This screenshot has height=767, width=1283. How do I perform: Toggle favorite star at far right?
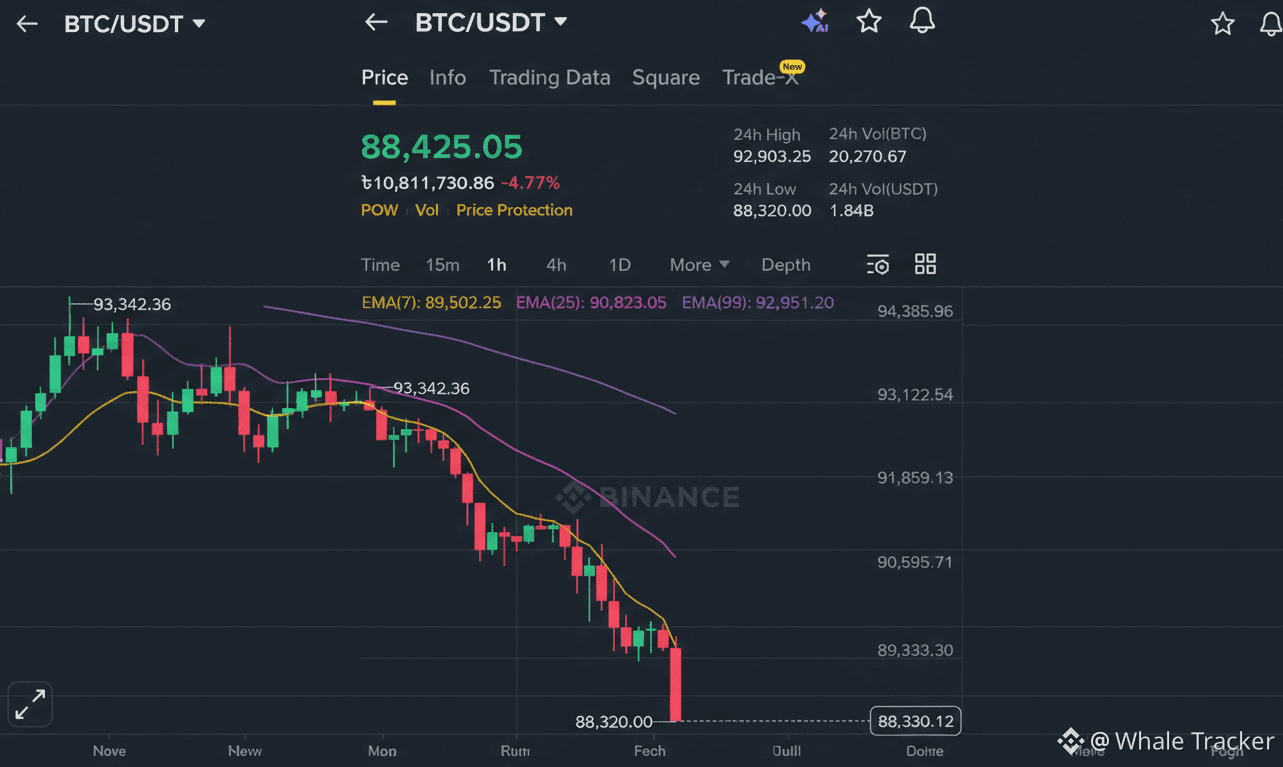[x=1222, y=23]
